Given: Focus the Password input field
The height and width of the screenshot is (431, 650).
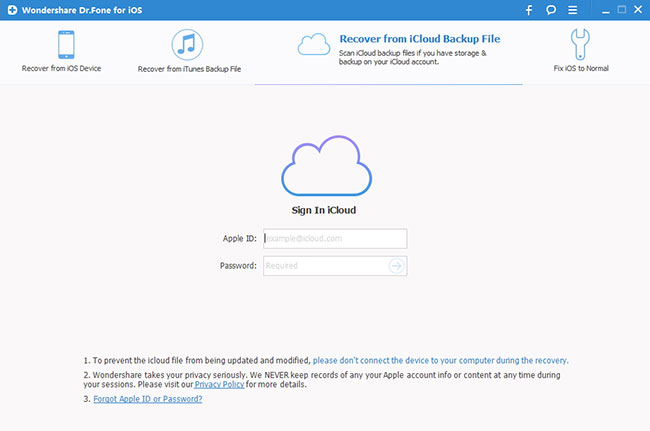Looking at the screenshot, I should tap(335, 266).
